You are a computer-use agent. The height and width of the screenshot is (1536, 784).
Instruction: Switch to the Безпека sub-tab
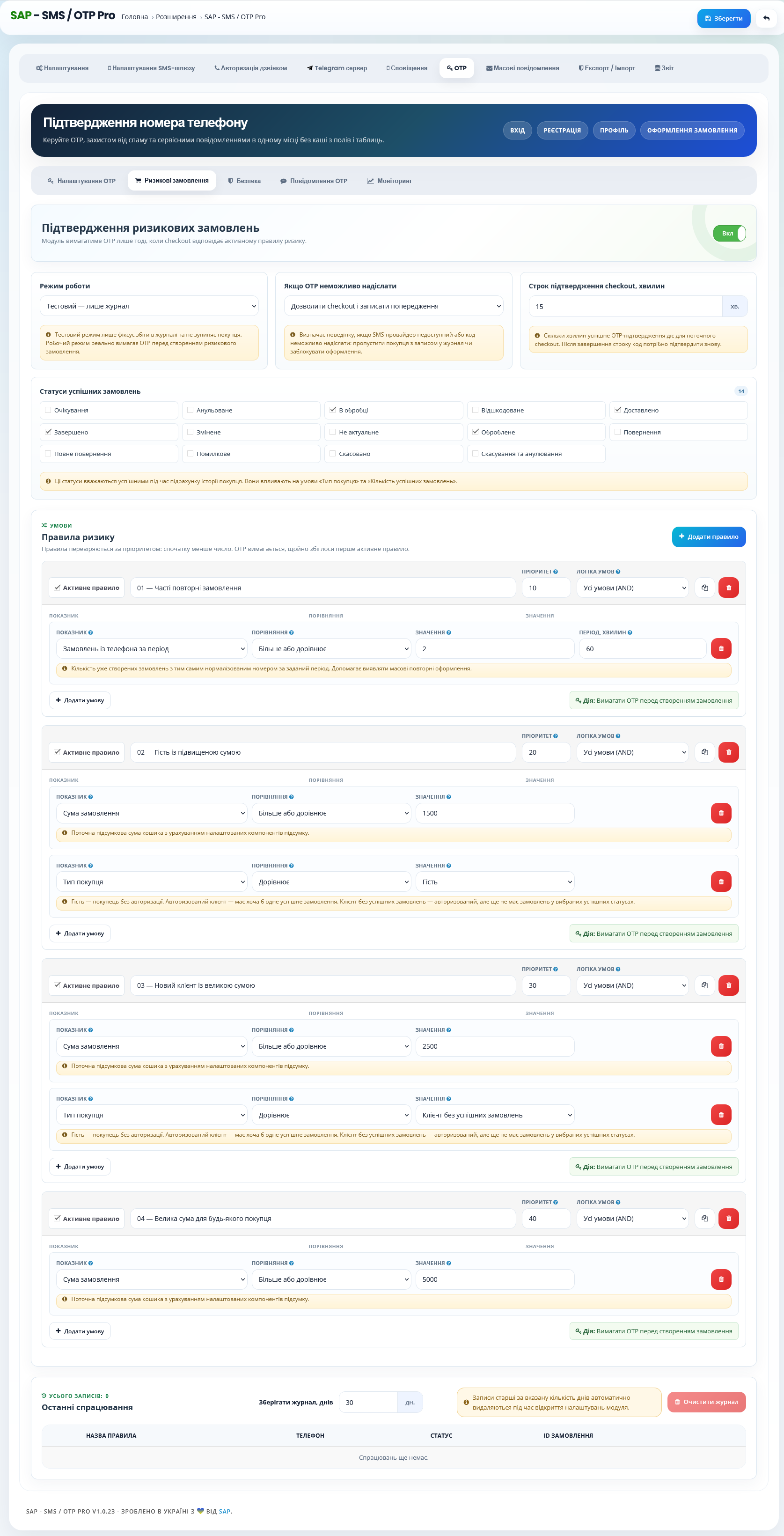point(244,181)
